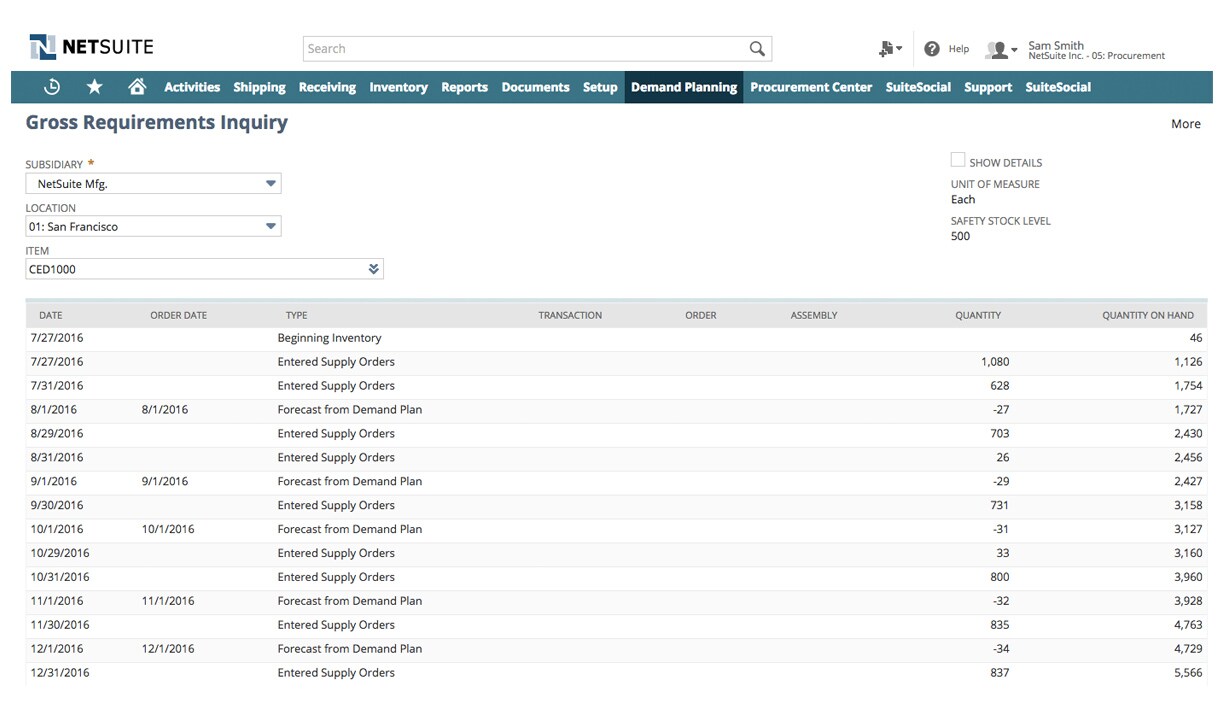This screenshot has height=715, width=1224.
Task: Click the 11/30/2016 date cell
Action: pos(60,625)
